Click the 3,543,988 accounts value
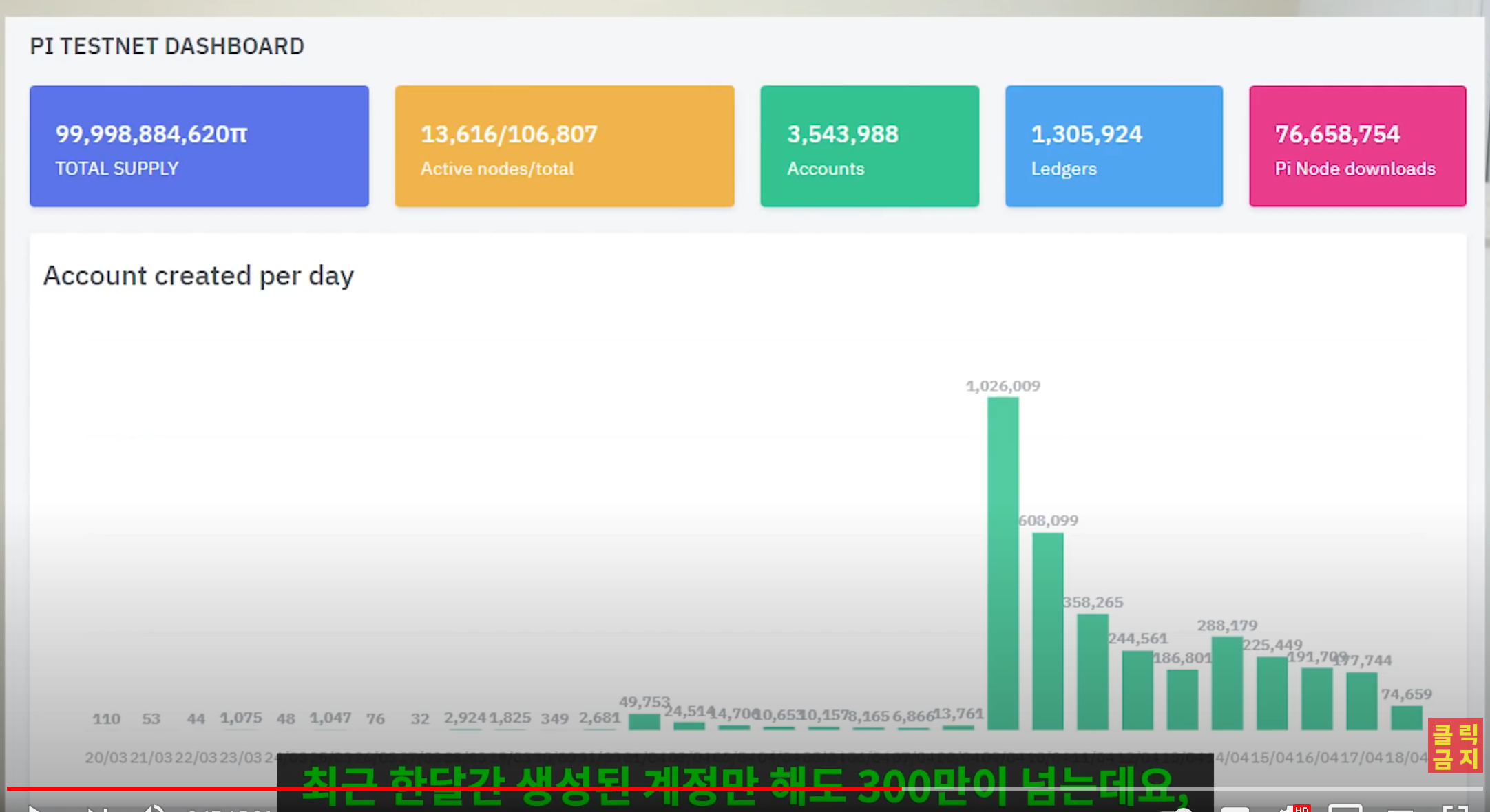 pos(843,133)
